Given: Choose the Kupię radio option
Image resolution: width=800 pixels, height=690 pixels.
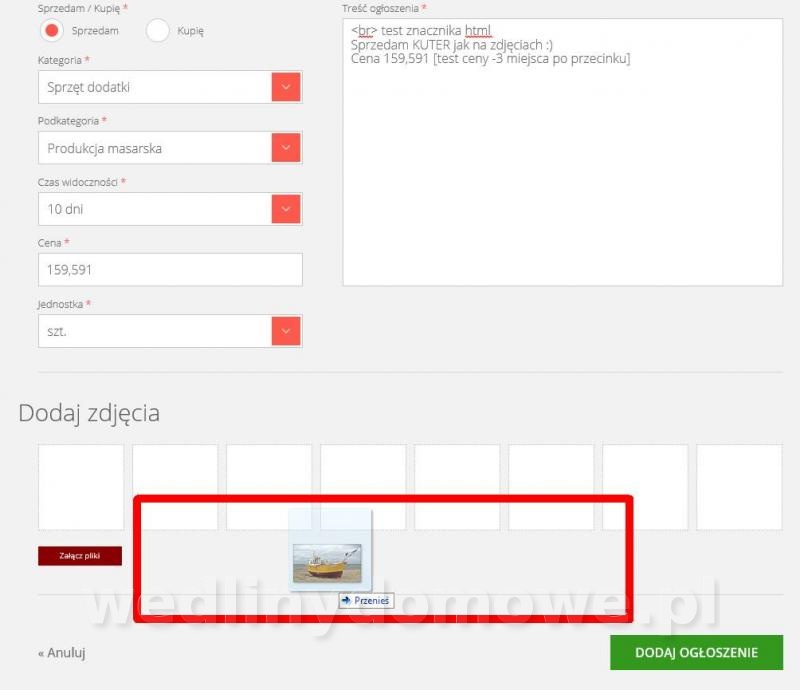Looking at the screenshot, I should pos(157,31).
